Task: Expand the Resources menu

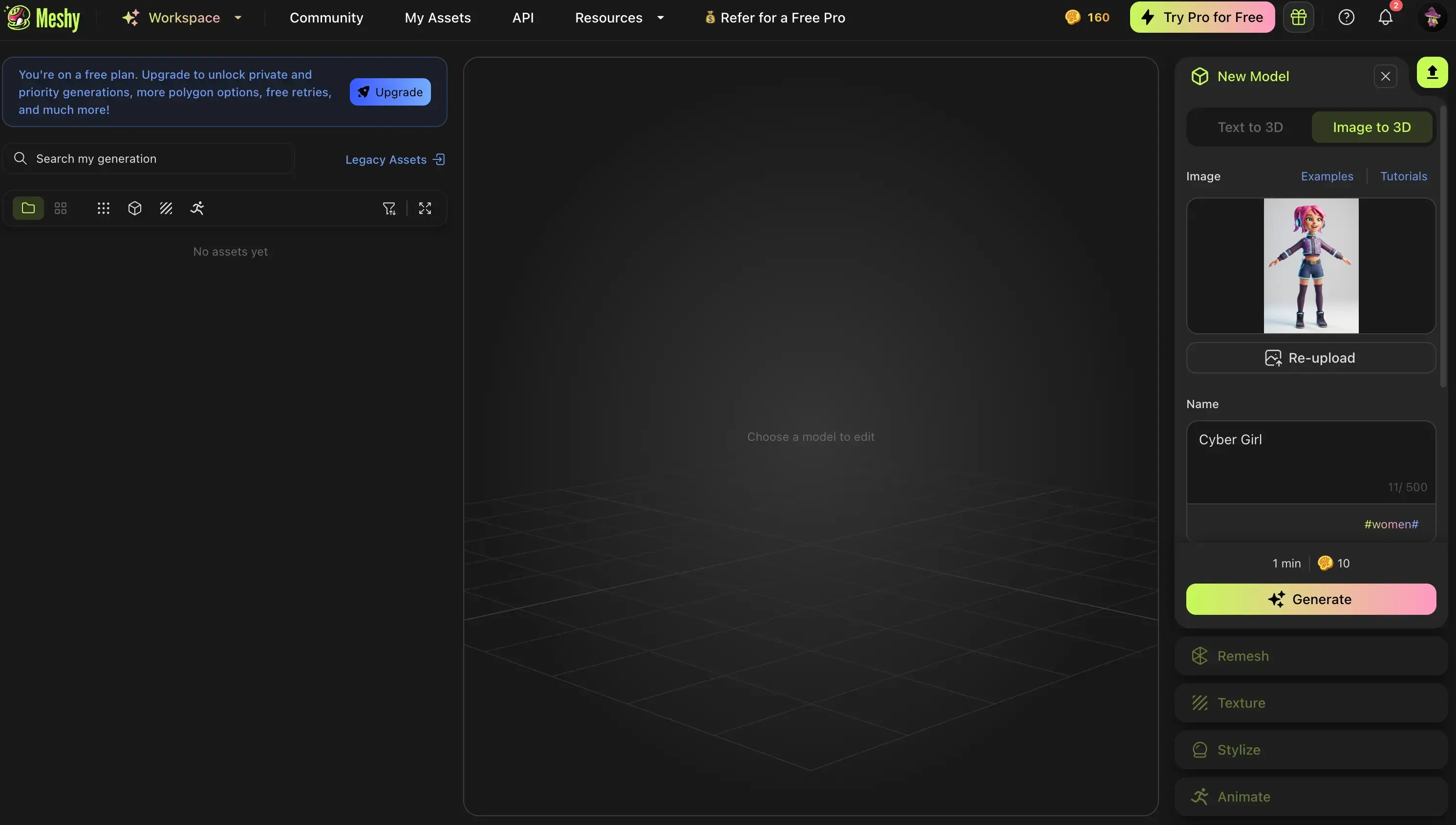Action: (619, 17)
